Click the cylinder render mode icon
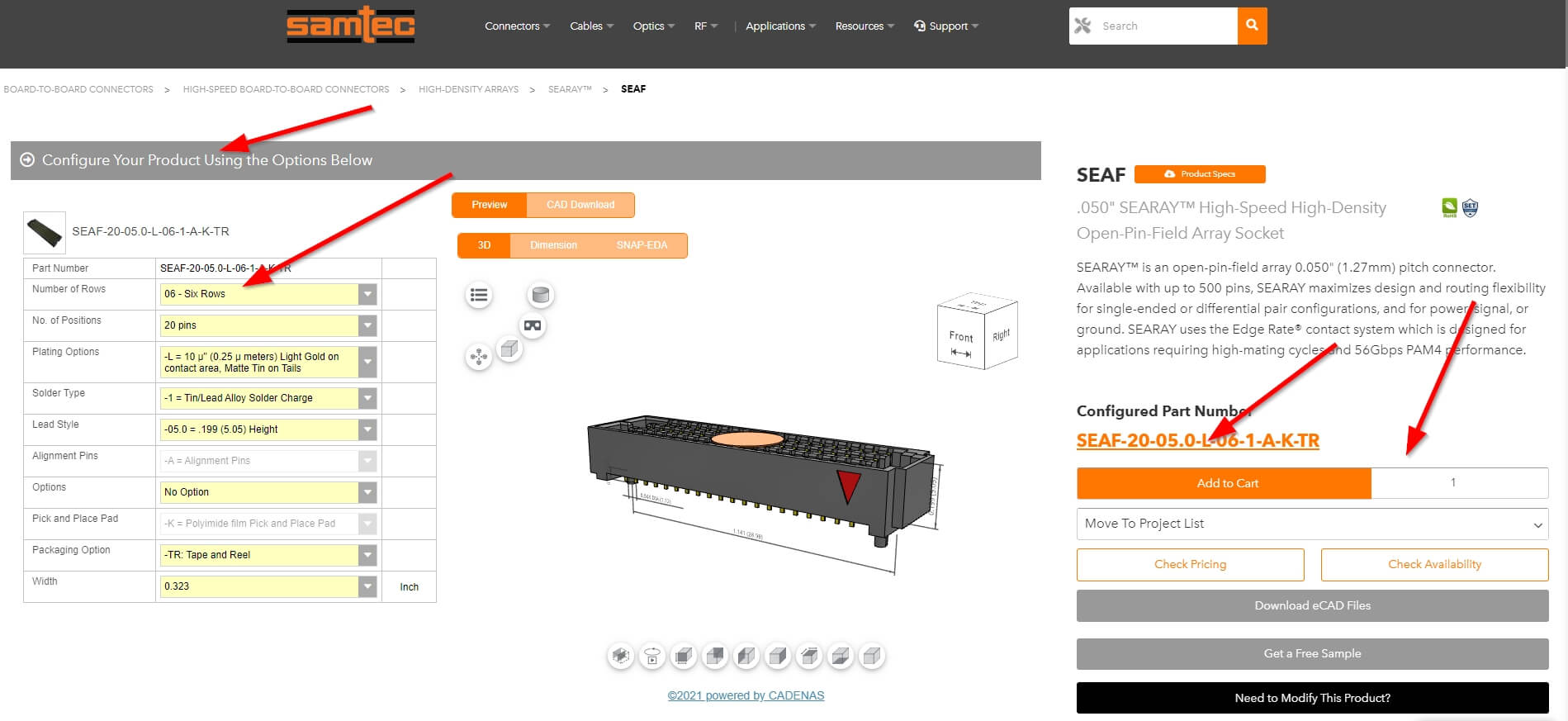This screenshot has height=721, width=1568. point(540,294)
